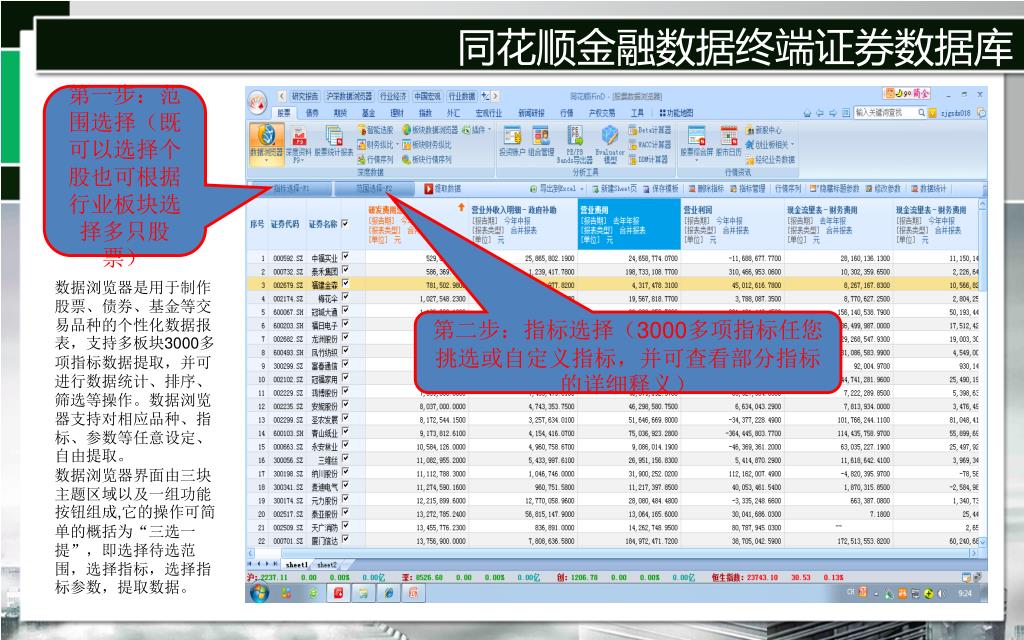Toggle select-all checkbox in 证券名称 header
Viewport: 1024px width, 640px height.
pyautogui.click(x=345, y=223)
